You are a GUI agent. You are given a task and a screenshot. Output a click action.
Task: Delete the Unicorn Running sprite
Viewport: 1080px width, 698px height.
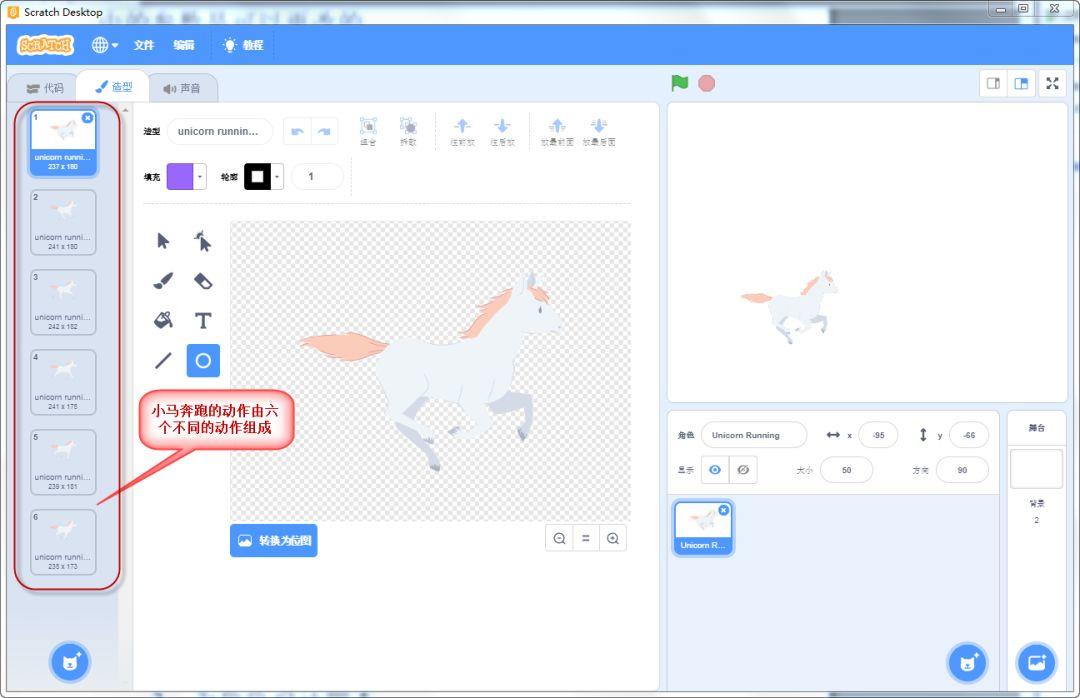[x=723, y=510]
